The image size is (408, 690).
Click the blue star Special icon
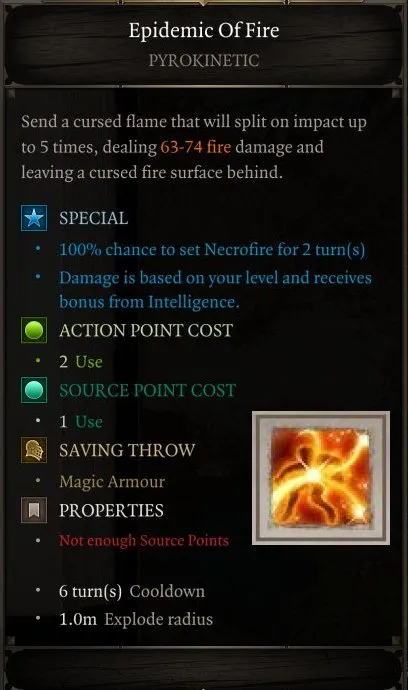pos(34,218)
